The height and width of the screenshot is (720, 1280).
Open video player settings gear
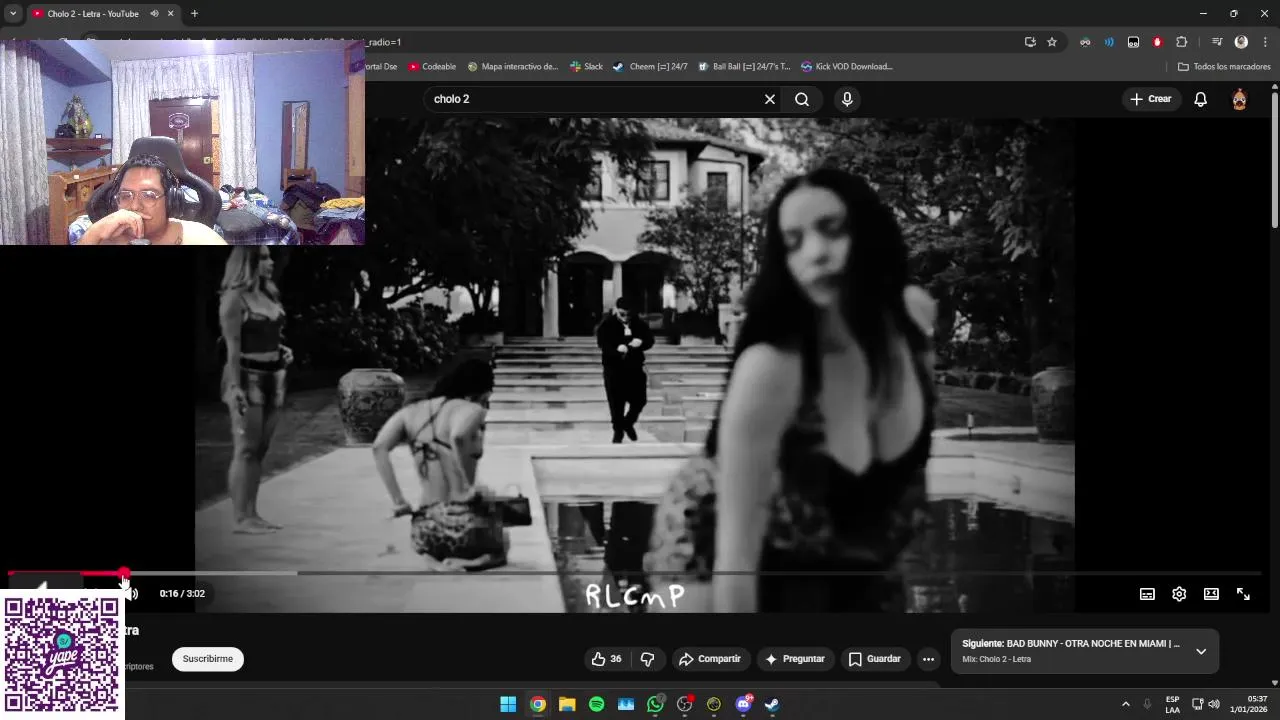(x=1179, y=594)
